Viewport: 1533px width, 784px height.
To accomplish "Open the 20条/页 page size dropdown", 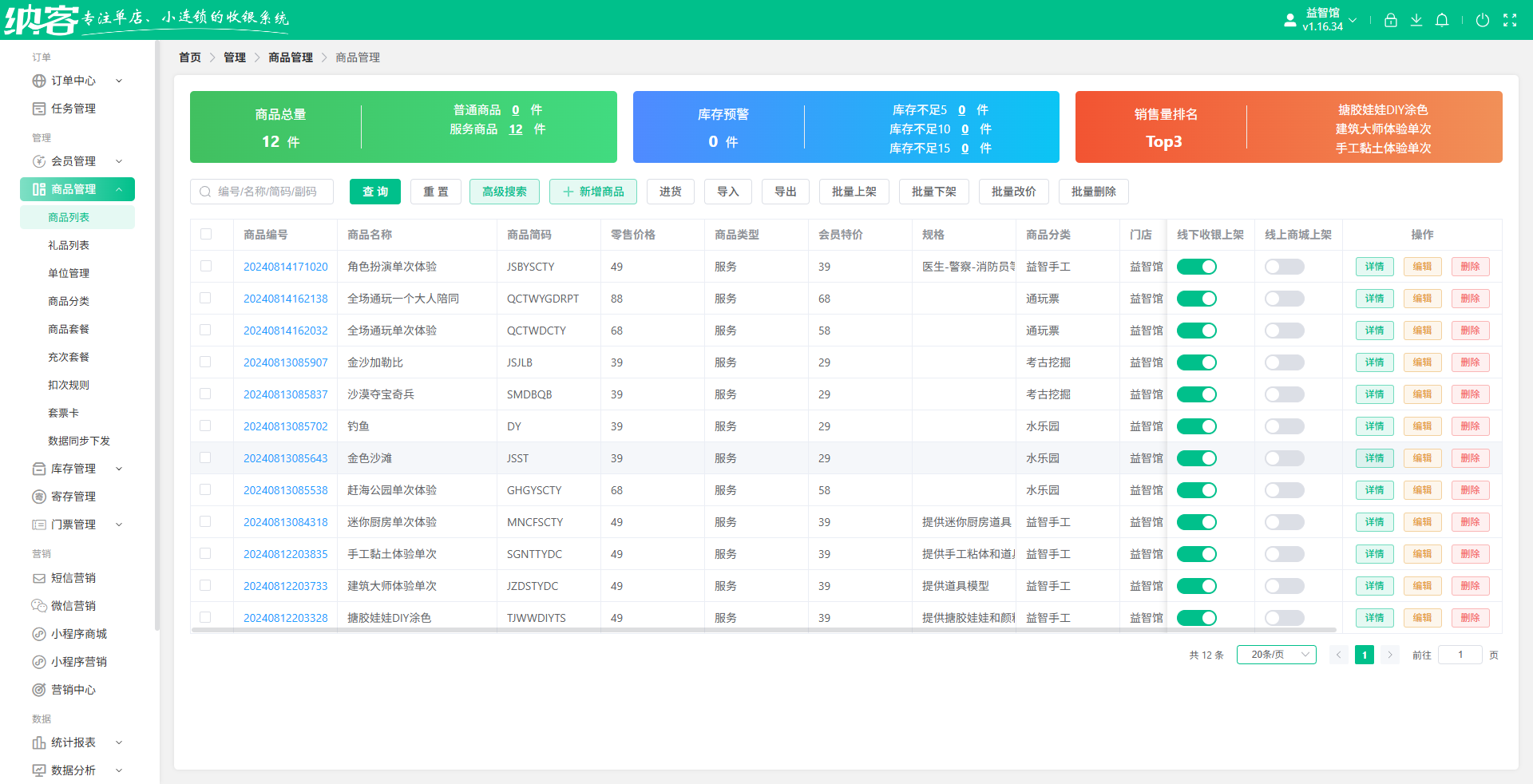I will (x=1276, y=655).
